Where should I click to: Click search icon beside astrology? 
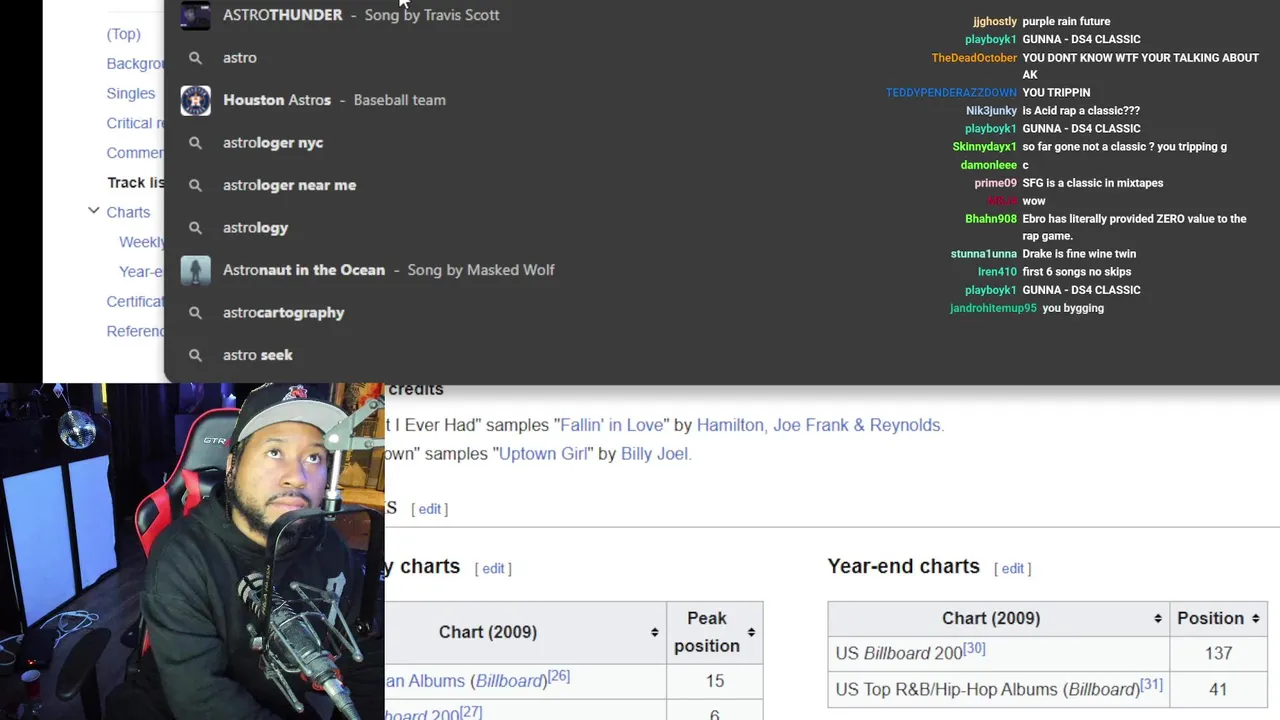pyautogui.click(x=195, y=228)
